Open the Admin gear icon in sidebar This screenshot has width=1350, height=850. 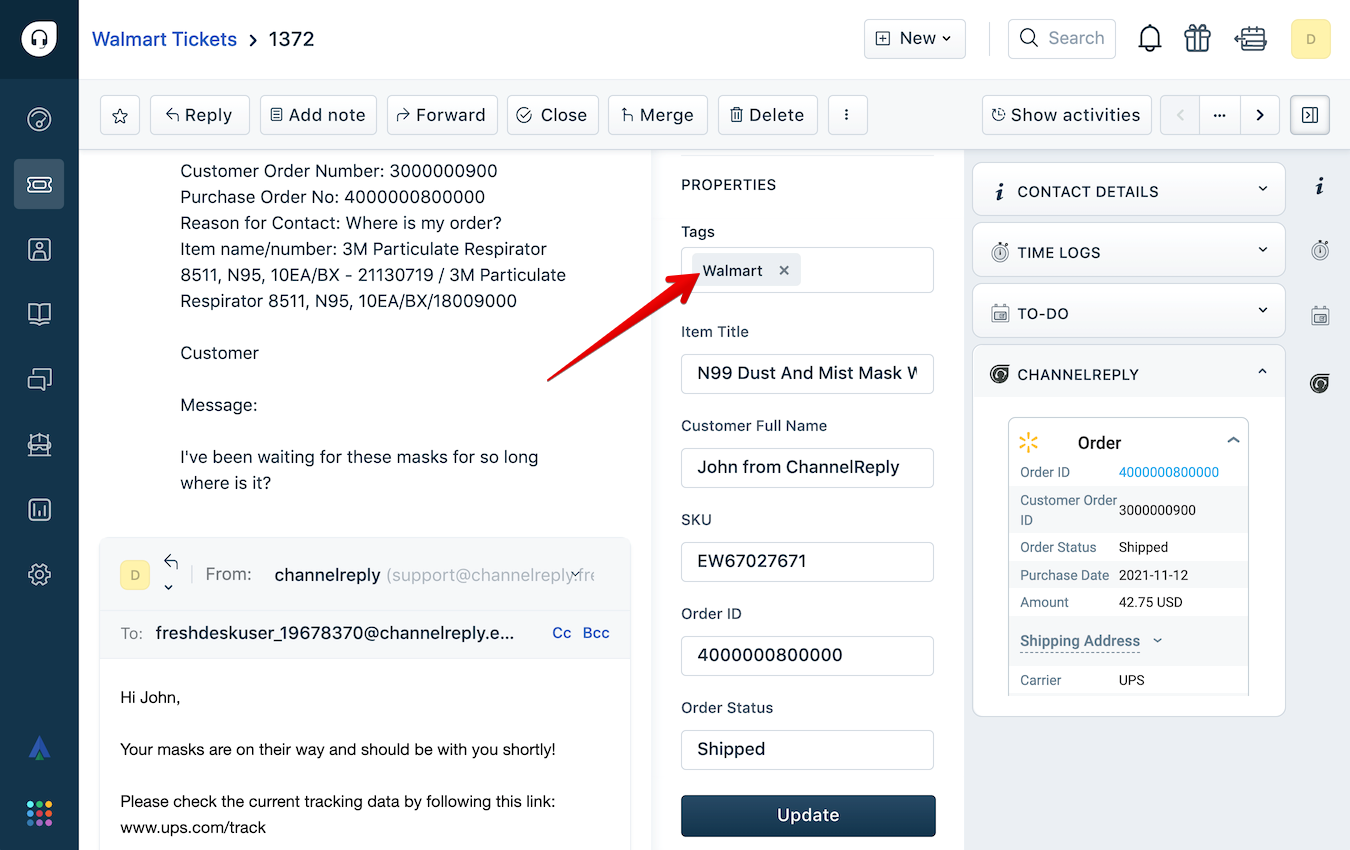[x=39, y=575]
